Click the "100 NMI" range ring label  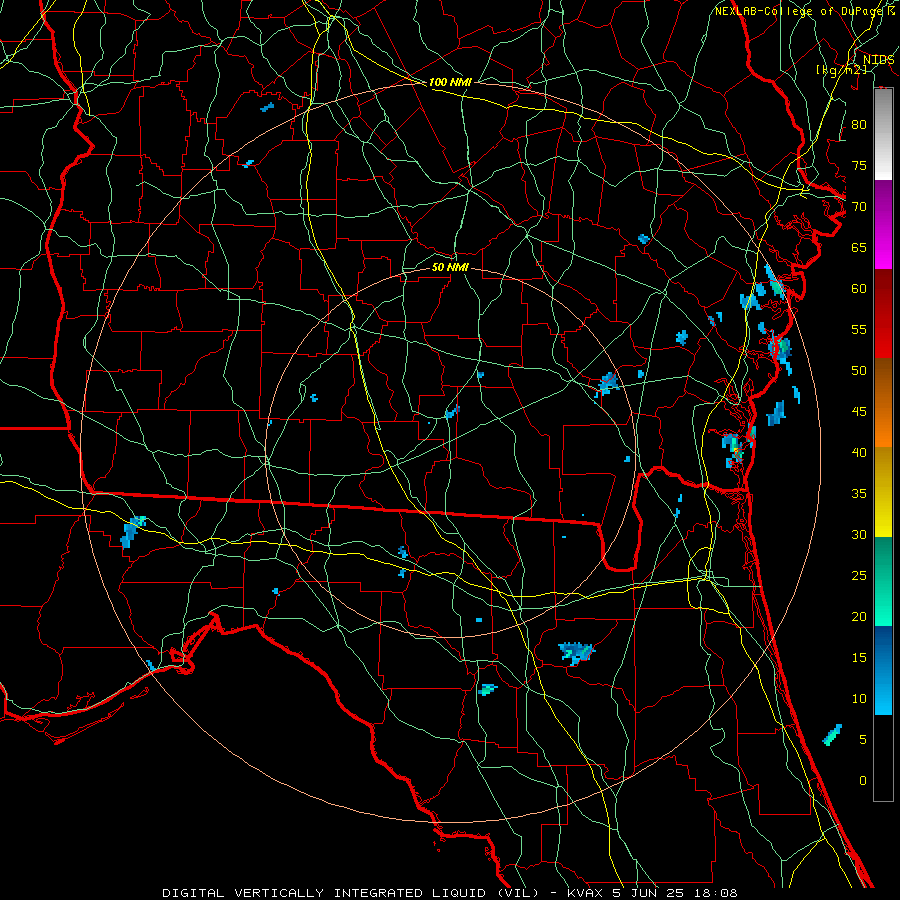click(x=450, y=83)
